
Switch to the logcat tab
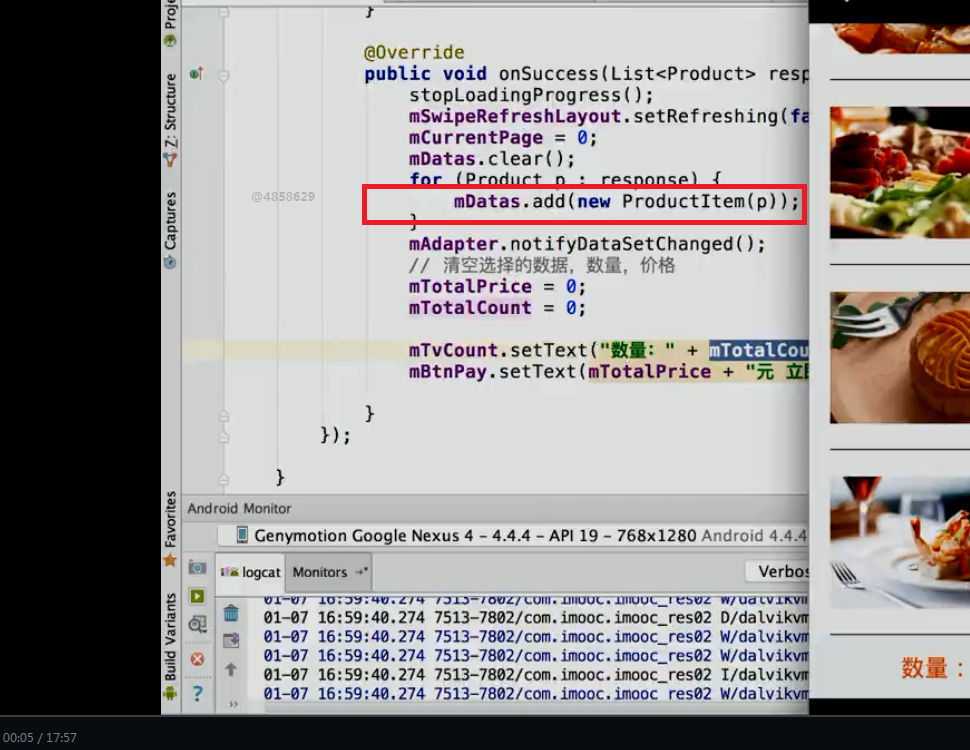[251, 572]
